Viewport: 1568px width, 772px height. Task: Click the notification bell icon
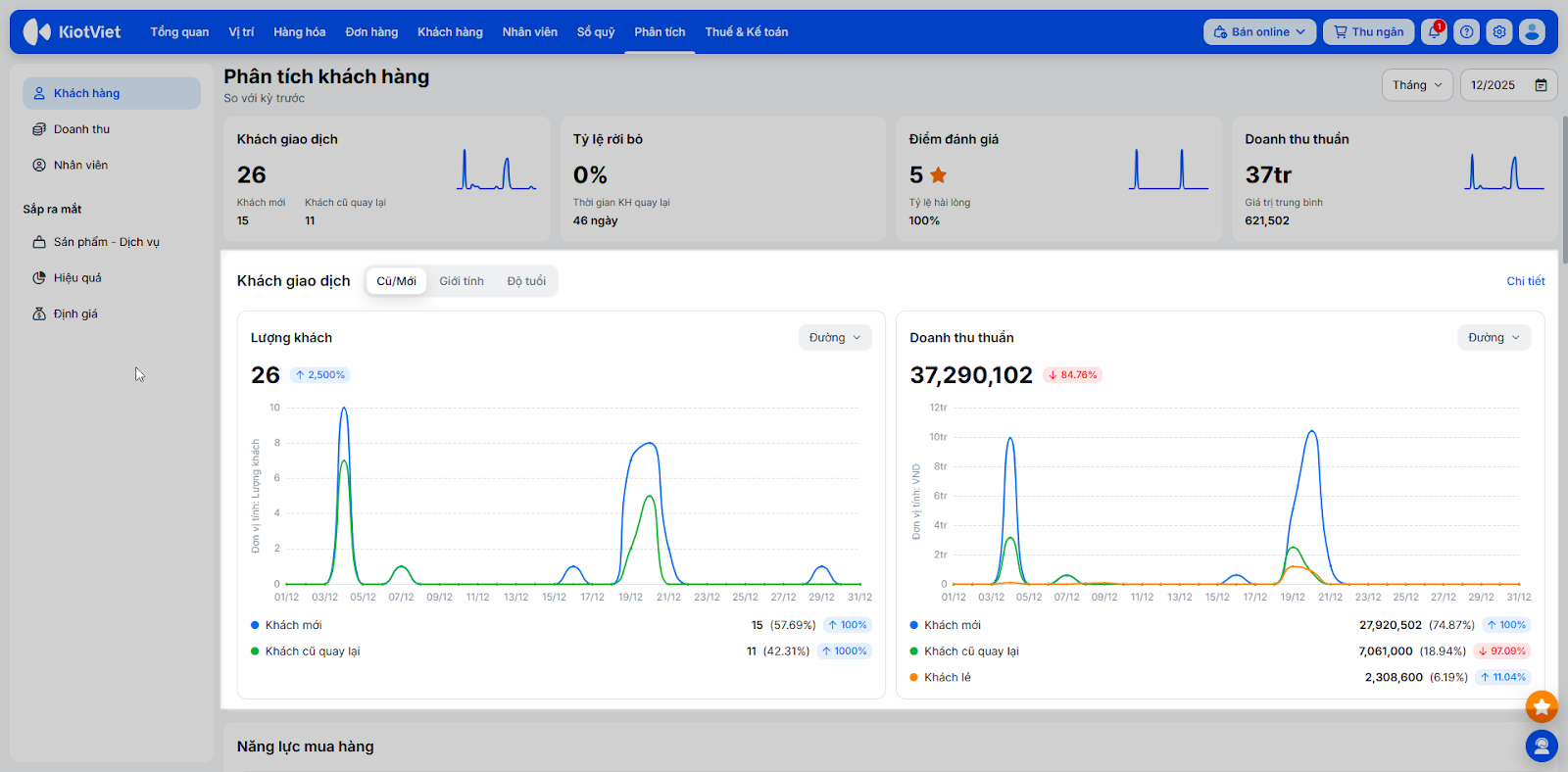click(x=1434, y=32)
